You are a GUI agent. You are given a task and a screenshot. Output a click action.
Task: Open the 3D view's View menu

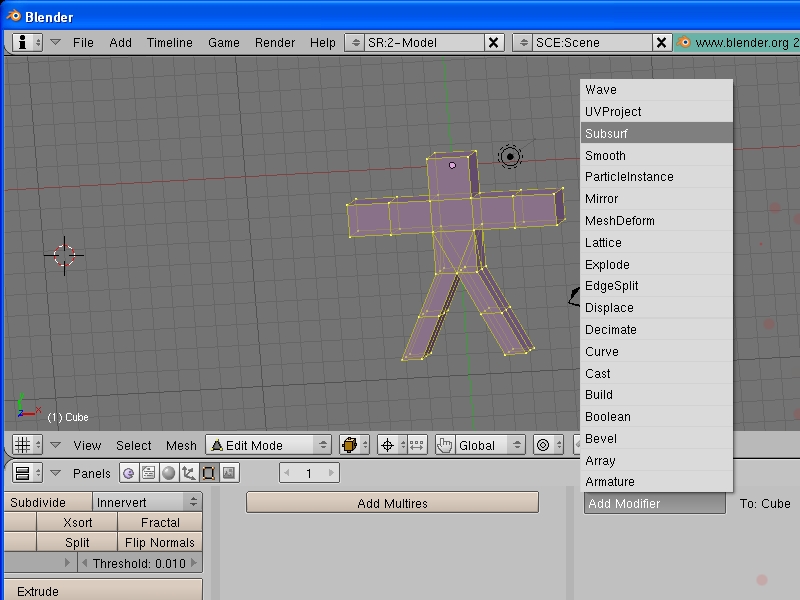tap(87, 445)
